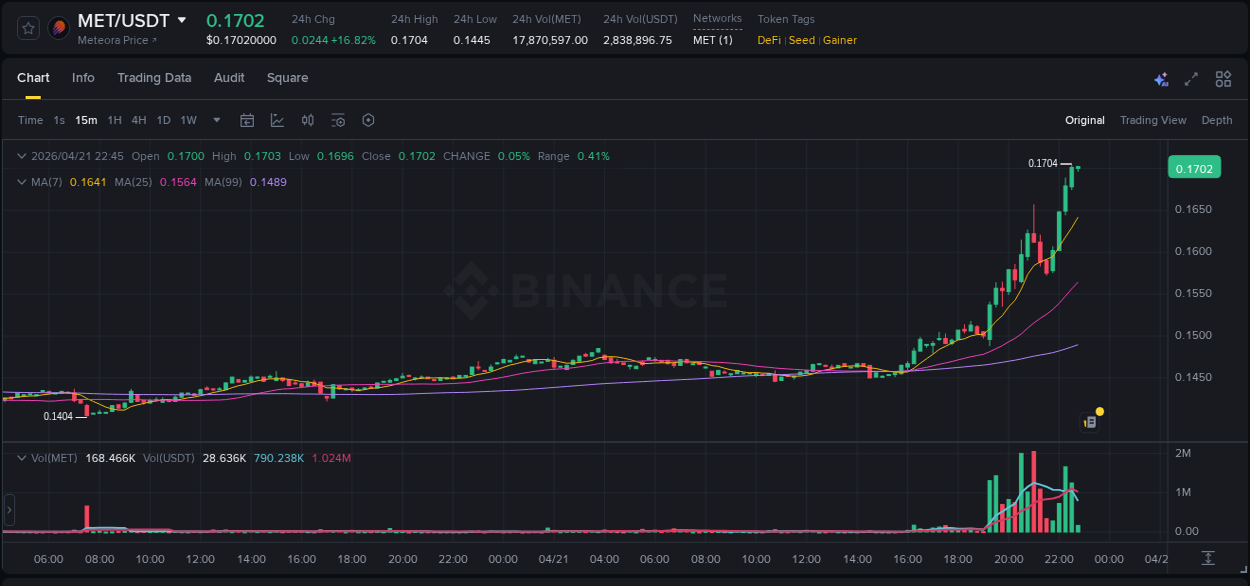Open the chart display settings icon

pyautogui.click(x=338, y=120)
